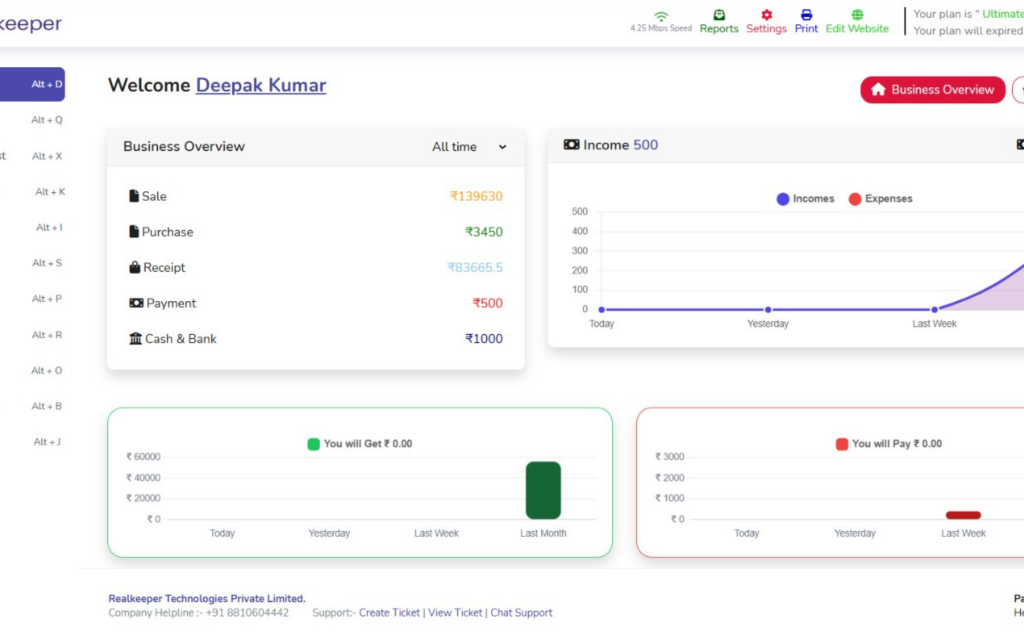Check the 4.25 Mbps speed wifi indicator
Screen dimensions: 1024x640
pos(661,22)
